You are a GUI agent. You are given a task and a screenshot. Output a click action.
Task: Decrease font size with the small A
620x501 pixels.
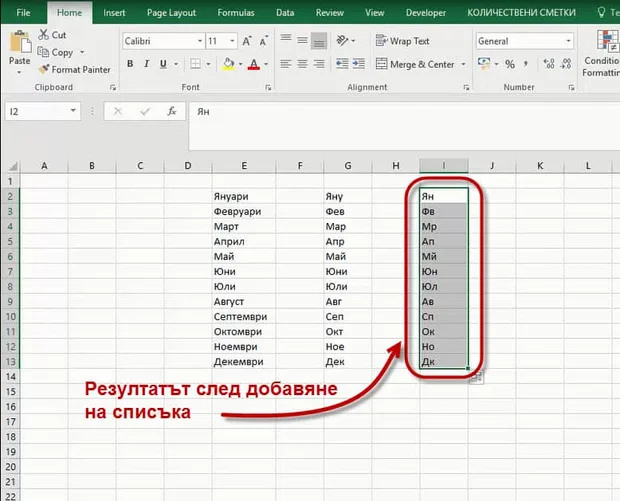pos(264,41)
